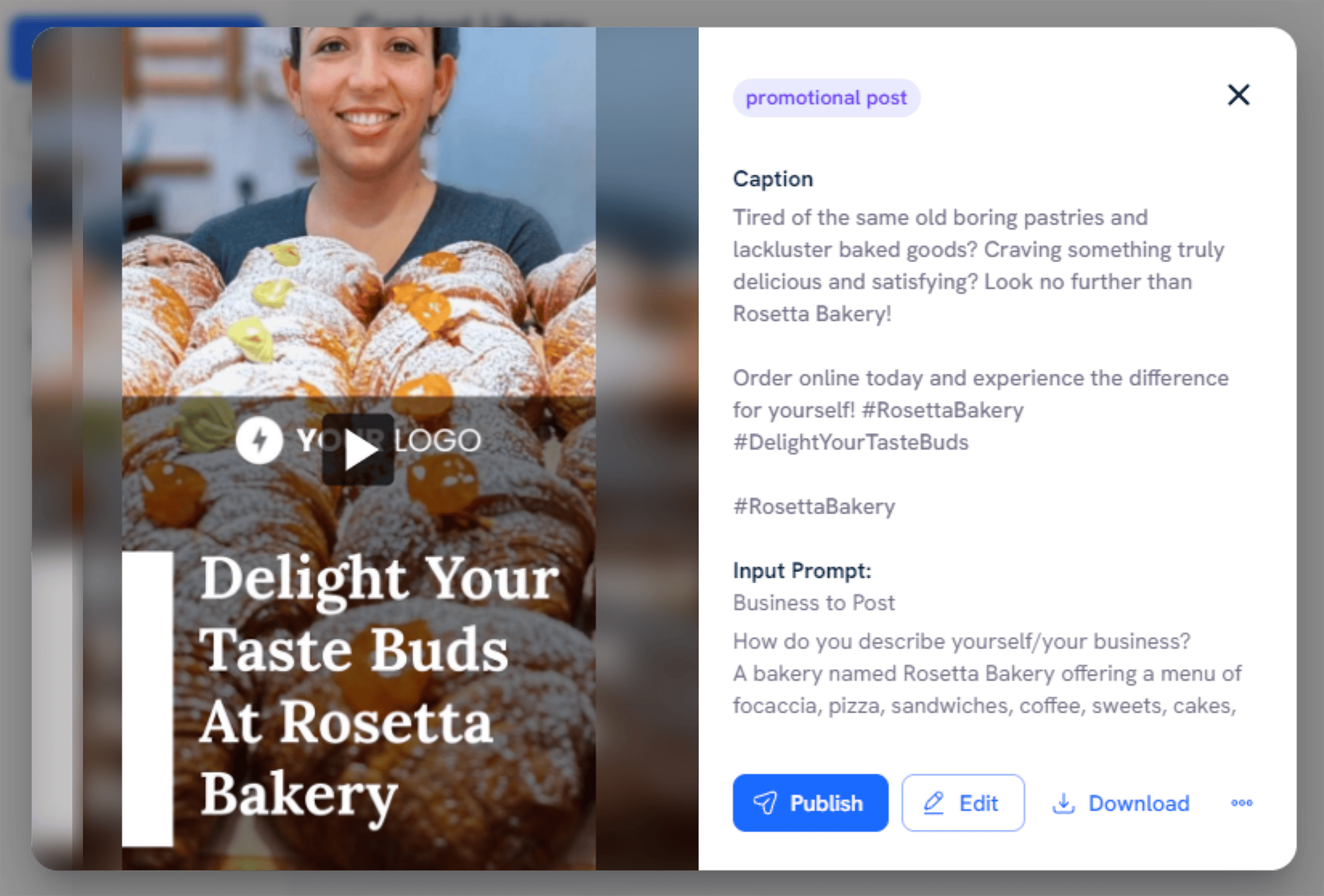The image size is (1324, 896).
Task: Close the post preview dialog with the X
Action: coord(1238,96)
